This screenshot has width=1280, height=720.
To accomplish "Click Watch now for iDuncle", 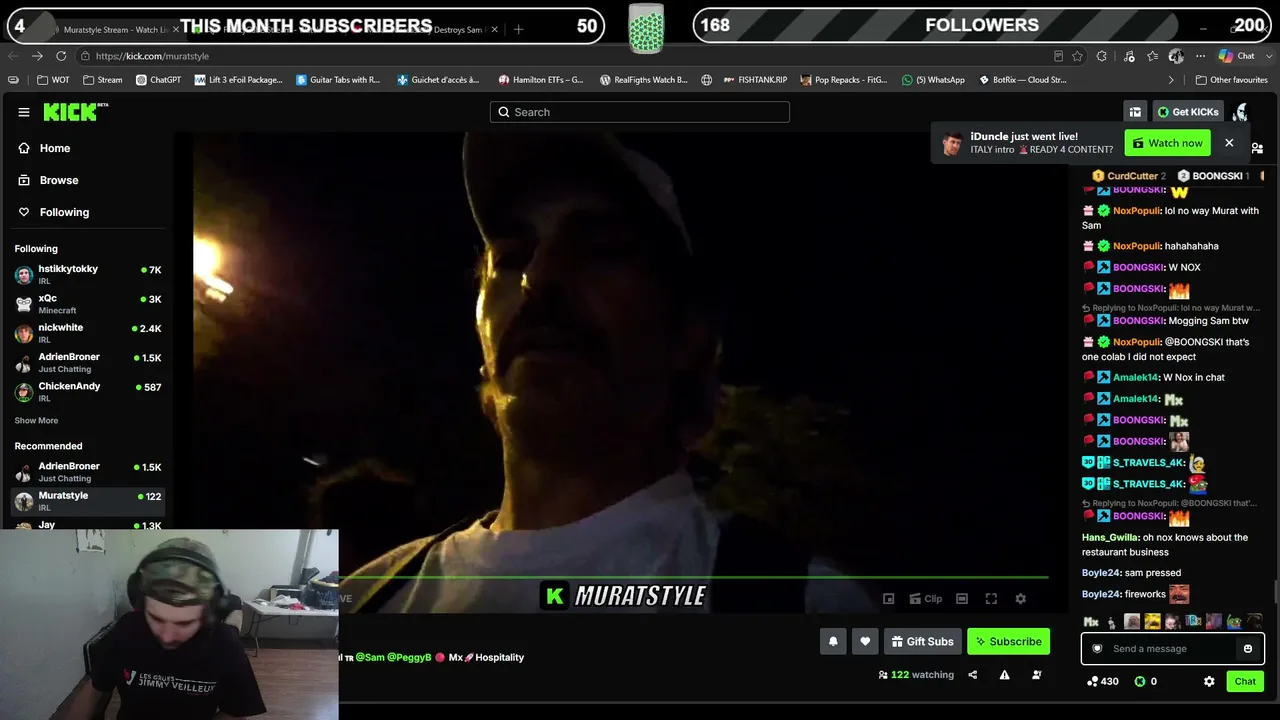I will [x=1167, y=143].
